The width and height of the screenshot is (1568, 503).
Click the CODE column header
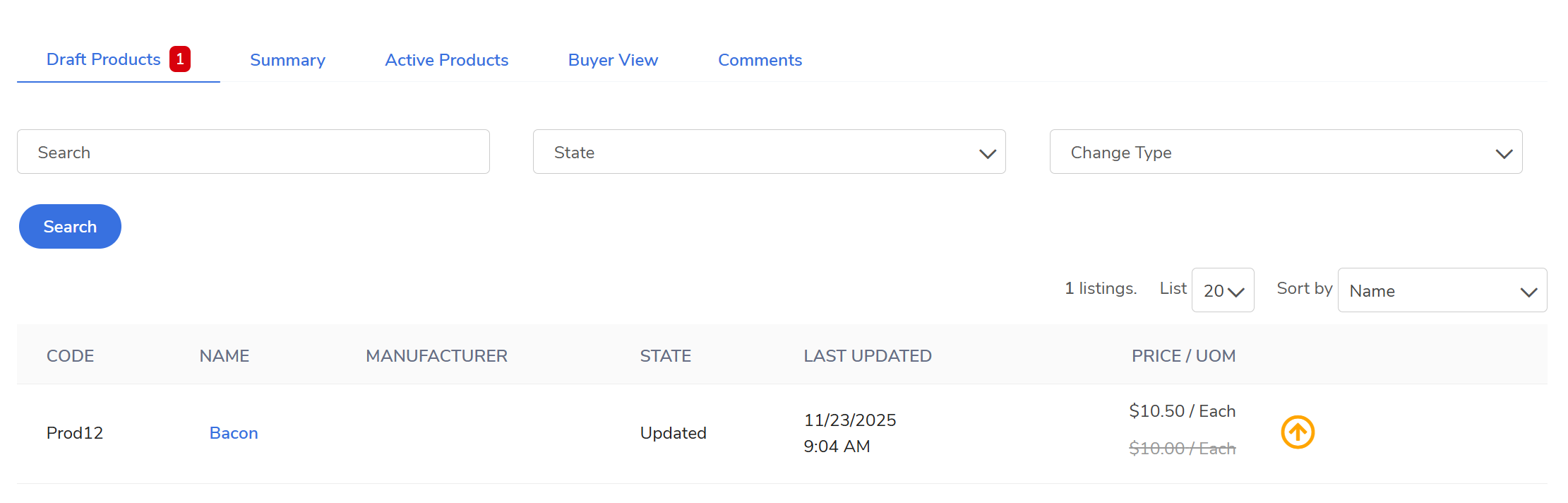point(70,356)
